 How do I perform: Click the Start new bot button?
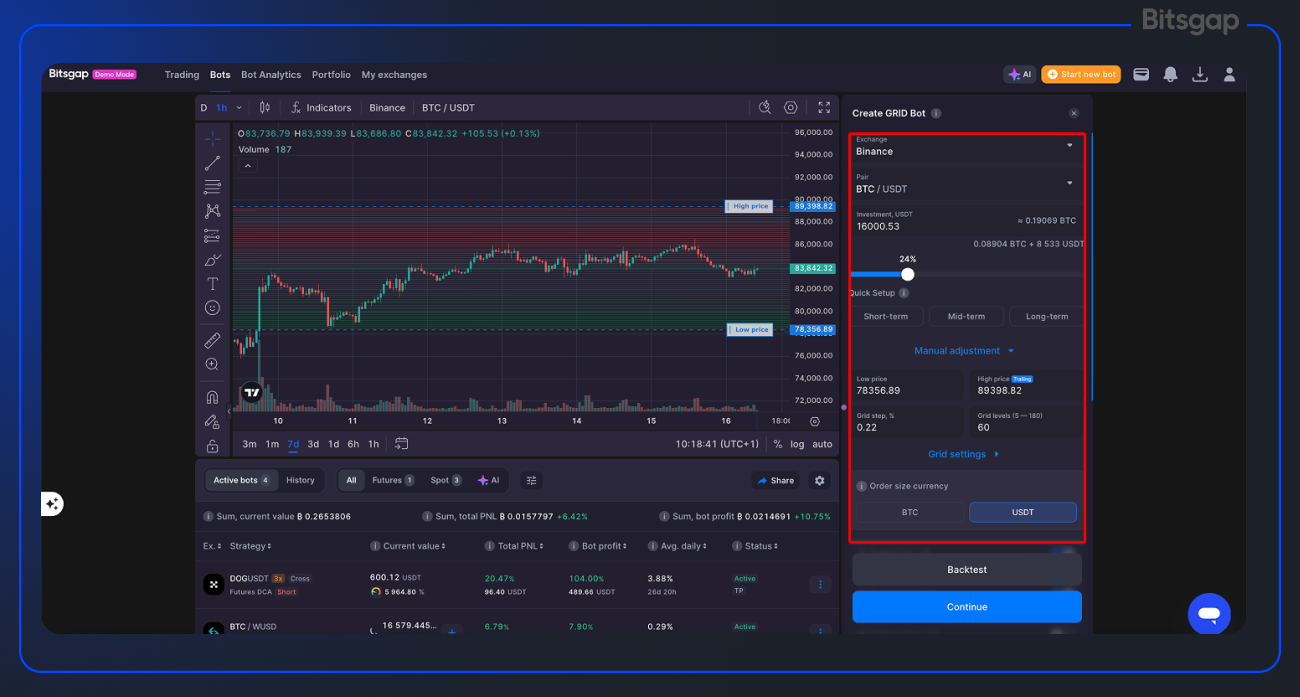[x=1081, y=75]
